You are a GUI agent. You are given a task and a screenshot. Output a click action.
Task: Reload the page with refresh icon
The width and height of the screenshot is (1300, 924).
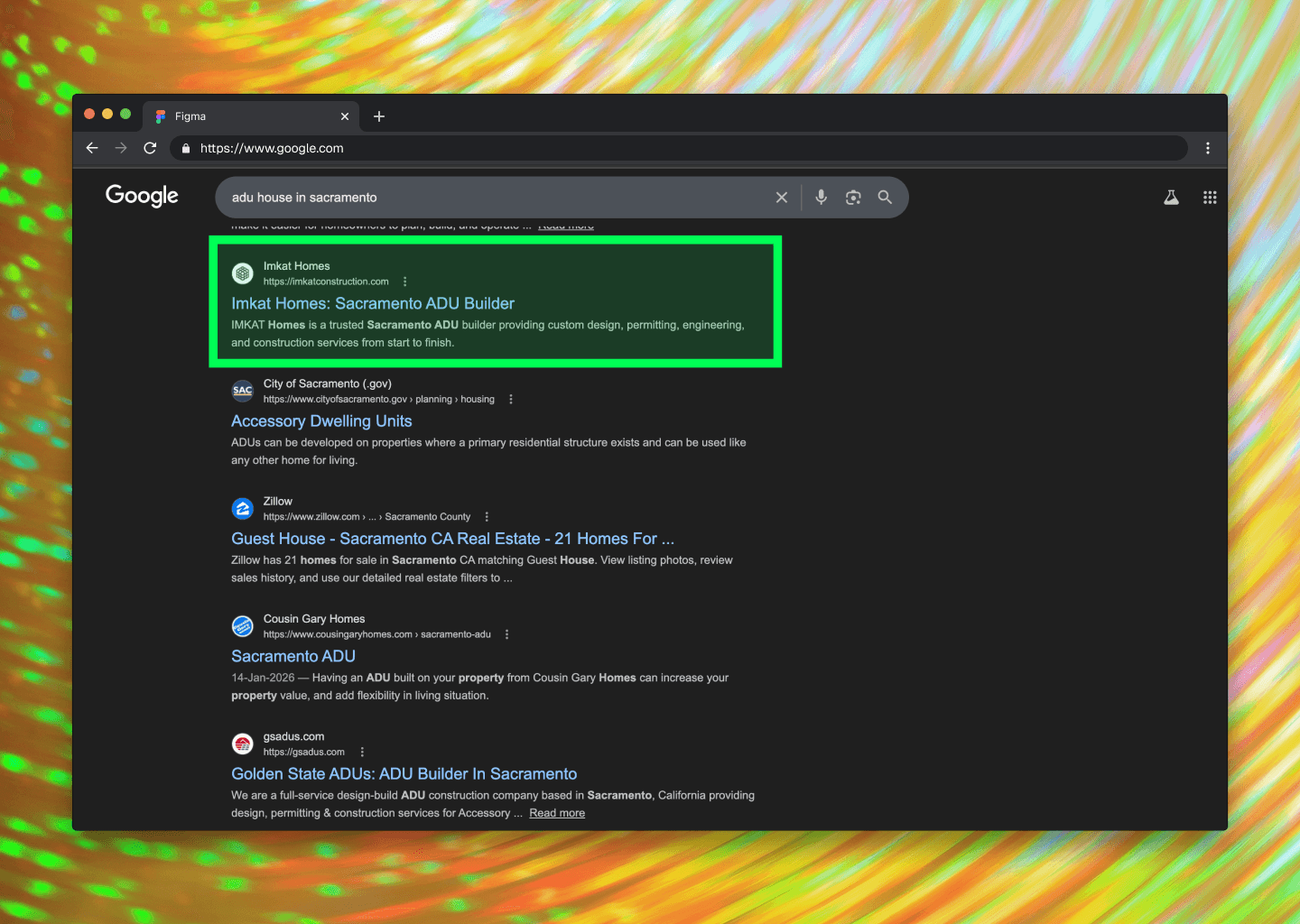point(150,148)
